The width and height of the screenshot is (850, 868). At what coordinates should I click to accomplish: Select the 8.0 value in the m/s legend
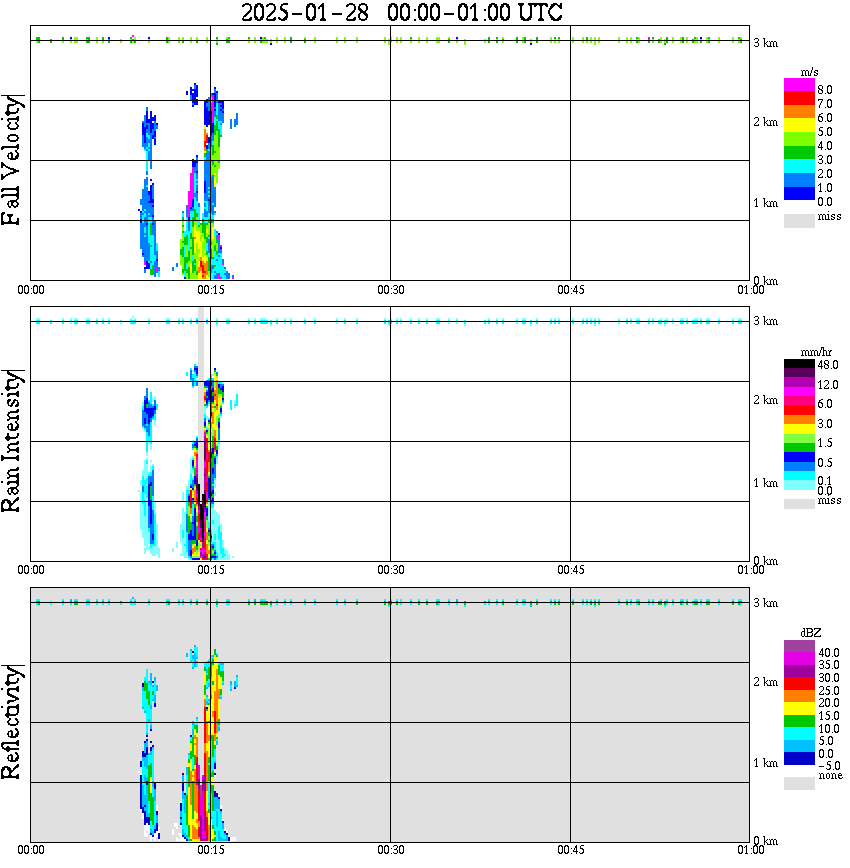tap(825, 90)
